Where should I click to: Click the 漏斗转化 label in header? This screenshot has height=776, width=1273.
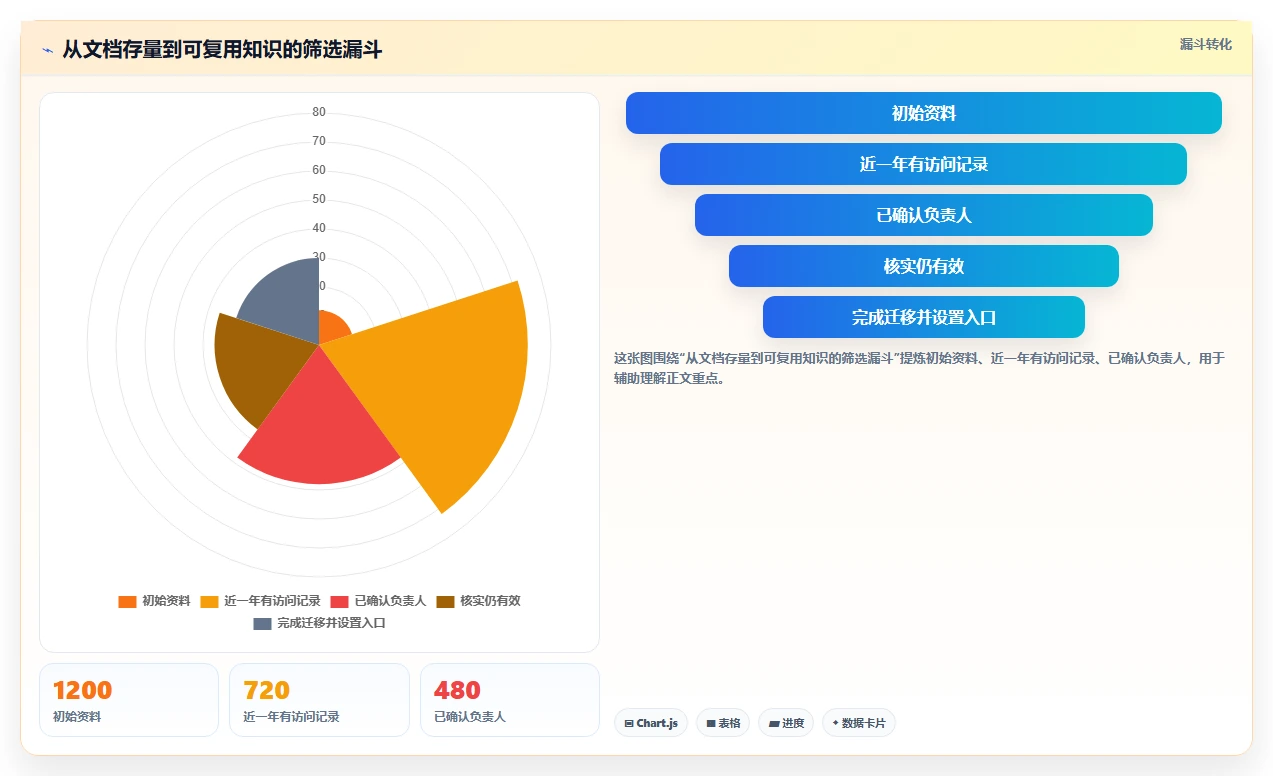(1205, 45)
